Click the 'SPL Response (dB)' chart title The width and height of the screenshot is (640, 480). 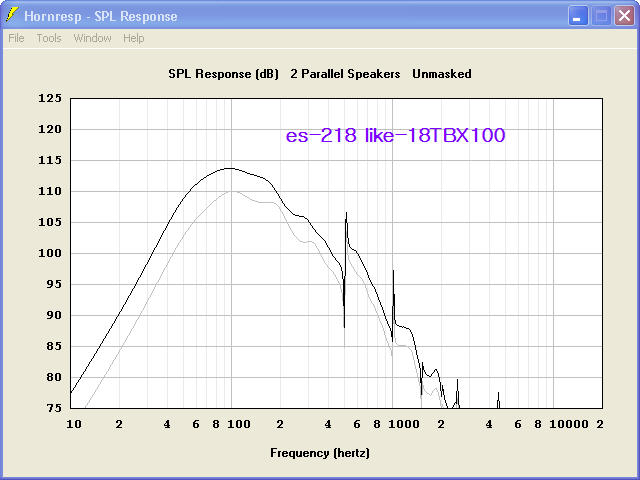(x=223, y=74)
